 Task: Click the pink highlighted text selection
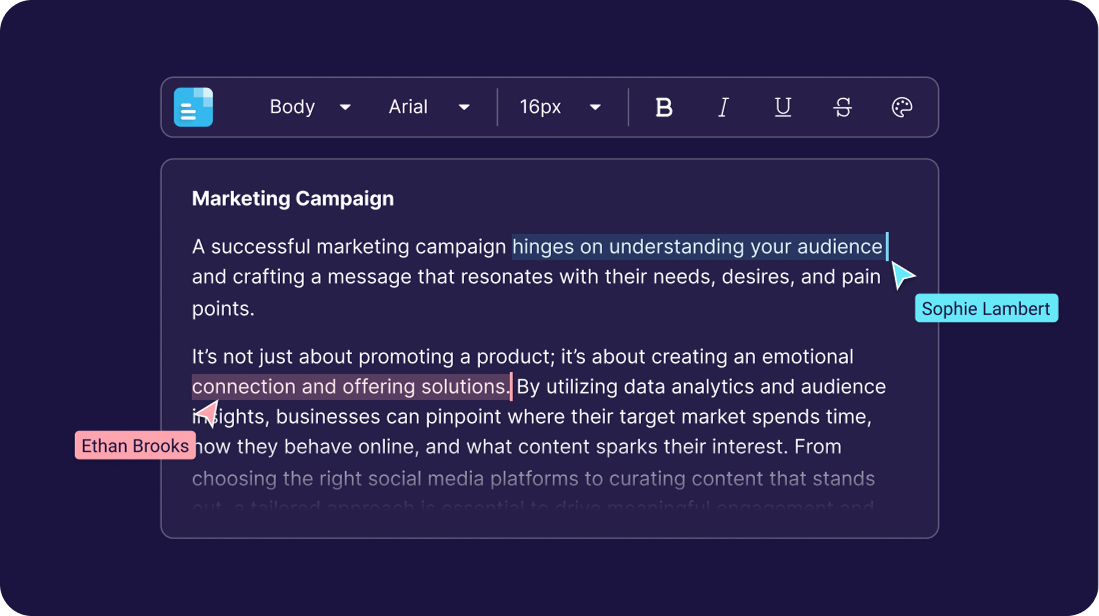[350, 387]
